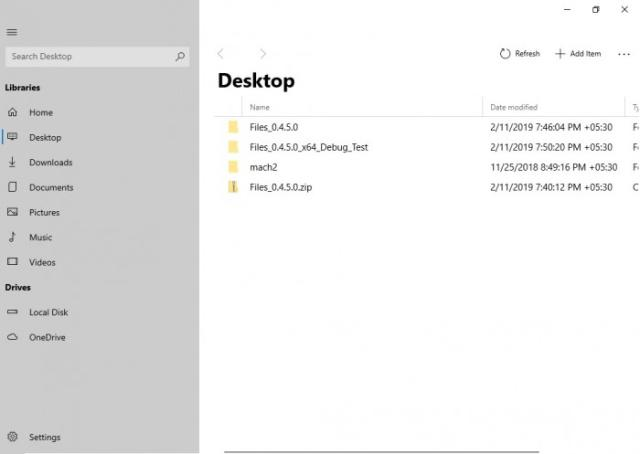
Task: Click the Settings gear icon
Action: pos(13,437)
